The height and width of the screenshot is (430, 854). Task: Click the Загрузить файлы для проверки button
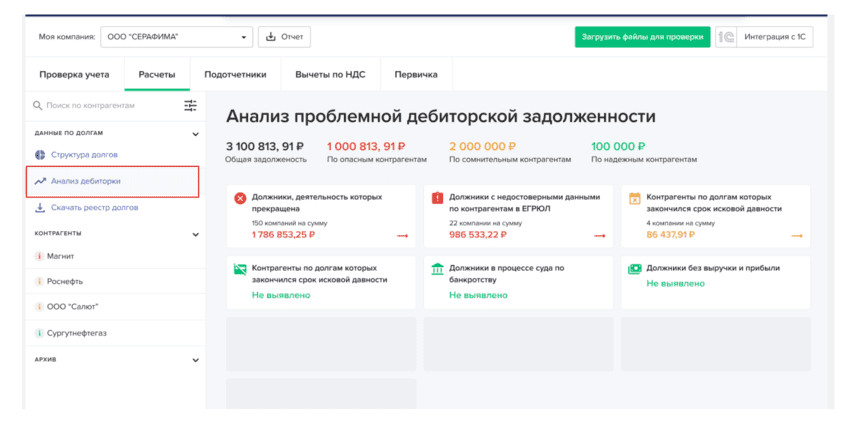coord(642,37)
